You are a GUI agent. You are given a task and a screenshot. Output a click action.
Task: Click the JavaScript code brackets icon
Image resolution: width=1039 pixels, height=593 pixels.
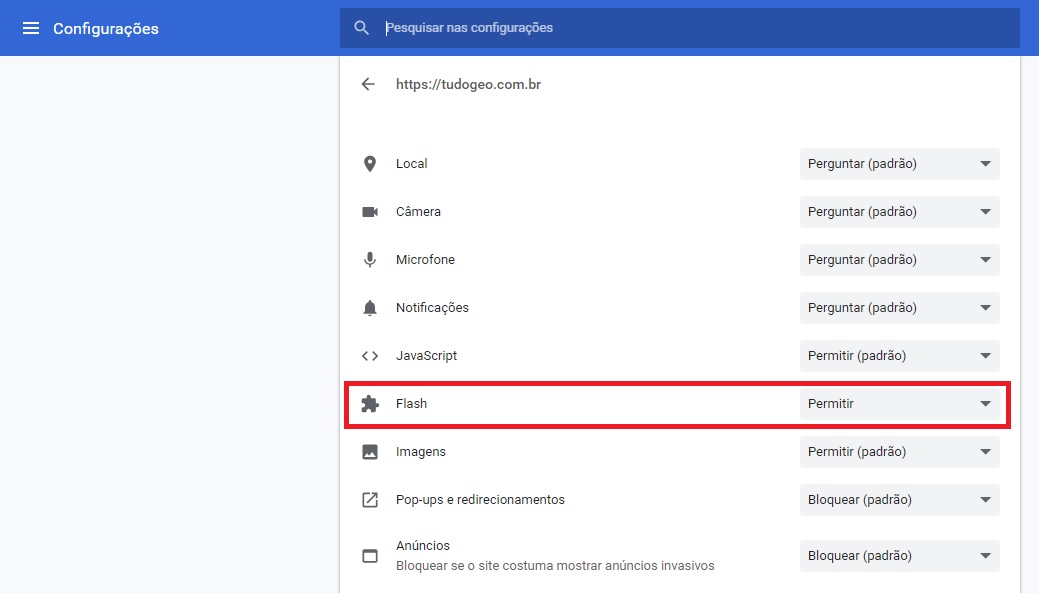[370, 356]
